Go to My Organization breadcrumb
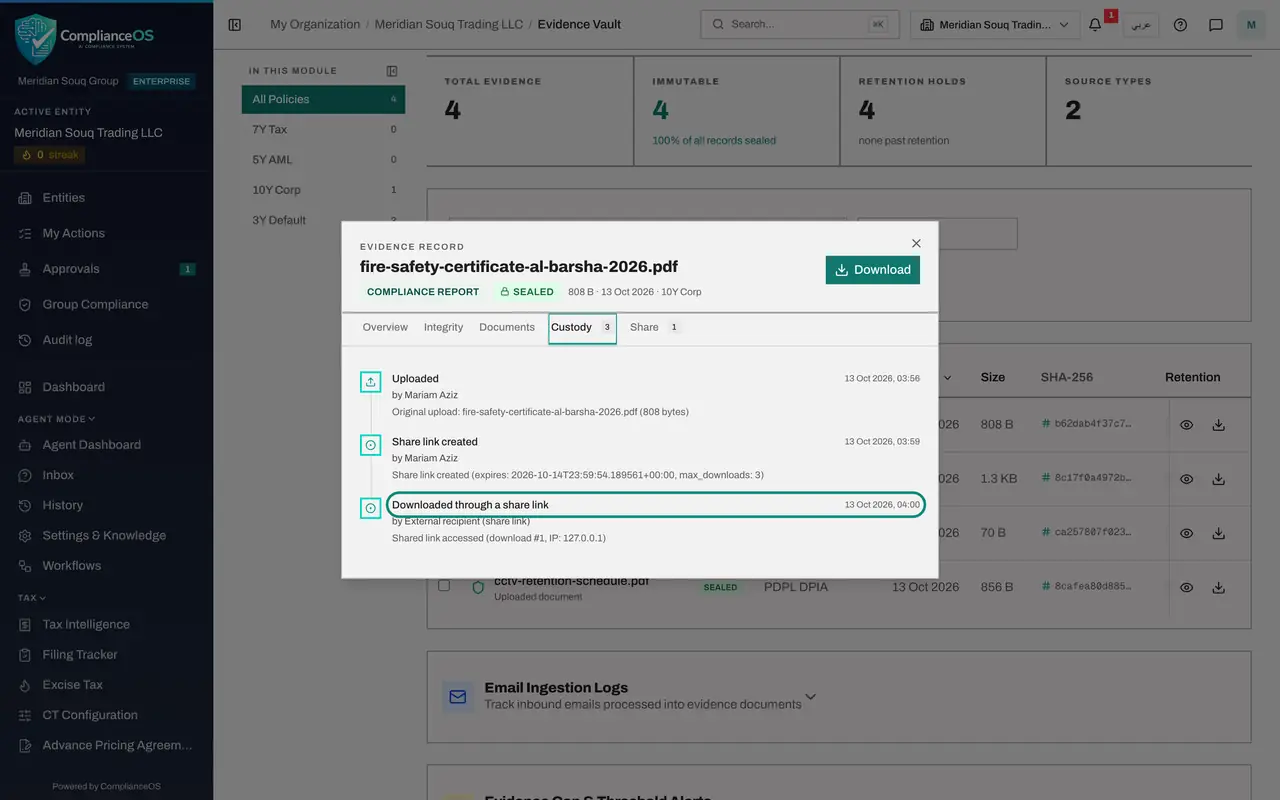The width and height of the screenshot is (1280, 800). pos(315,24)
